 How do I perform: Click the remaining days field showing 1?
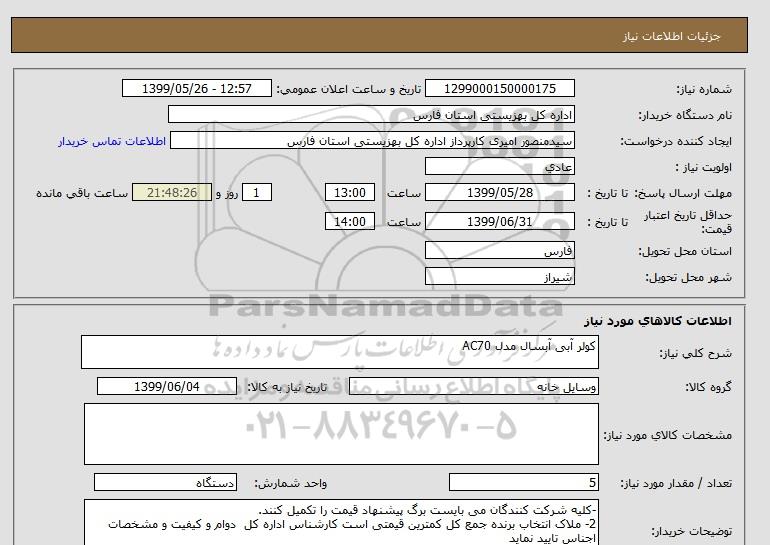(x=257, y=192)
